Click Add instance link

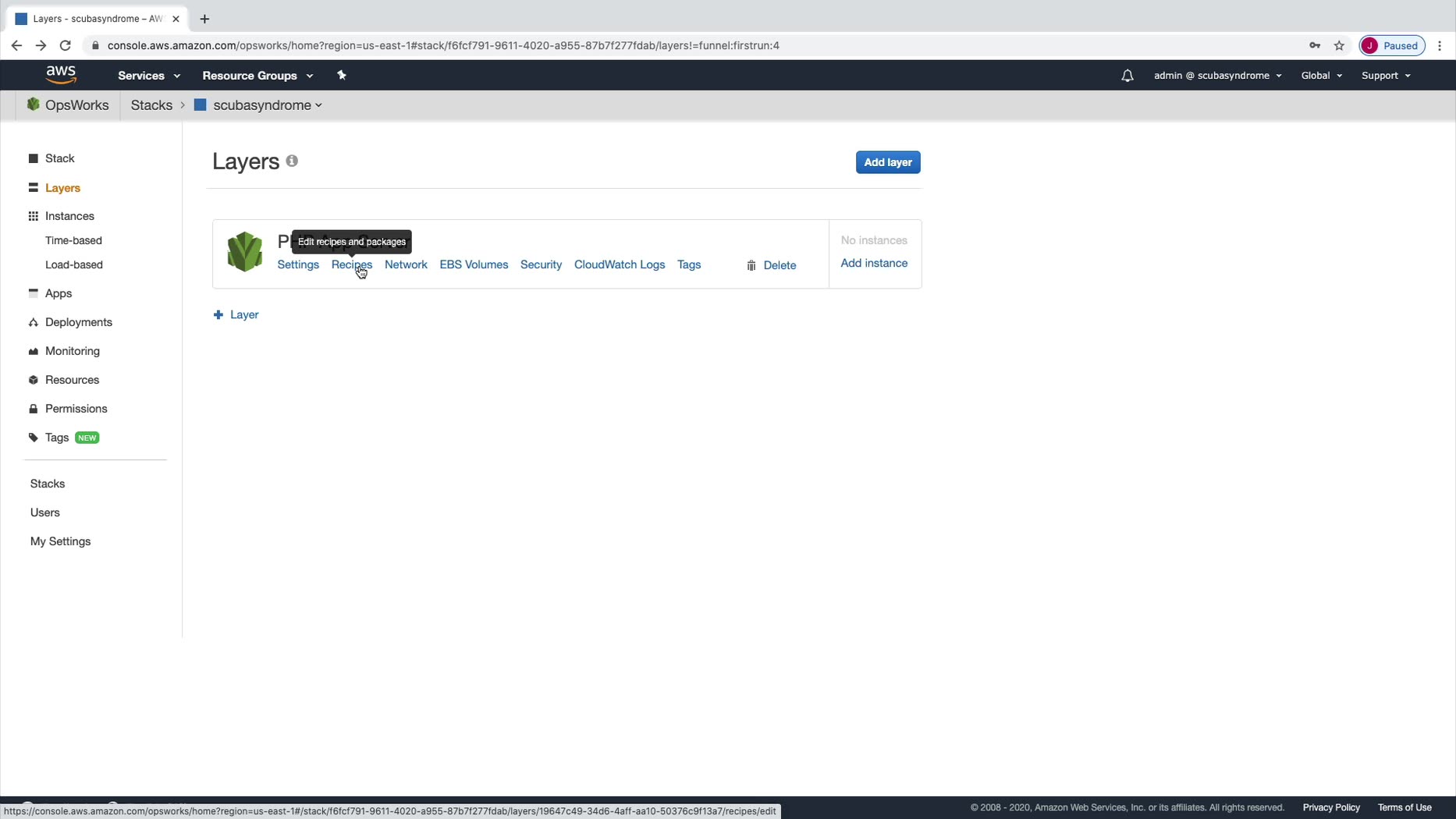(874, 263)
